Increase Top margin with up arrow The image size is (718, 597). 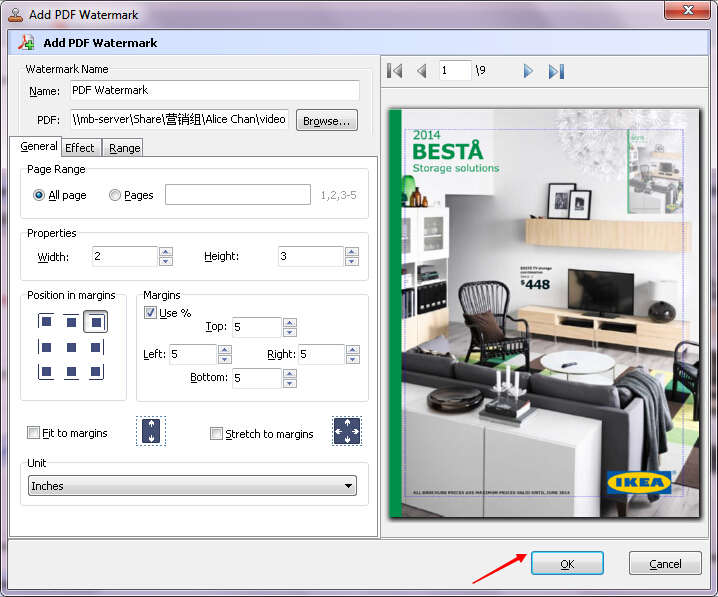(x=290, y=322)
